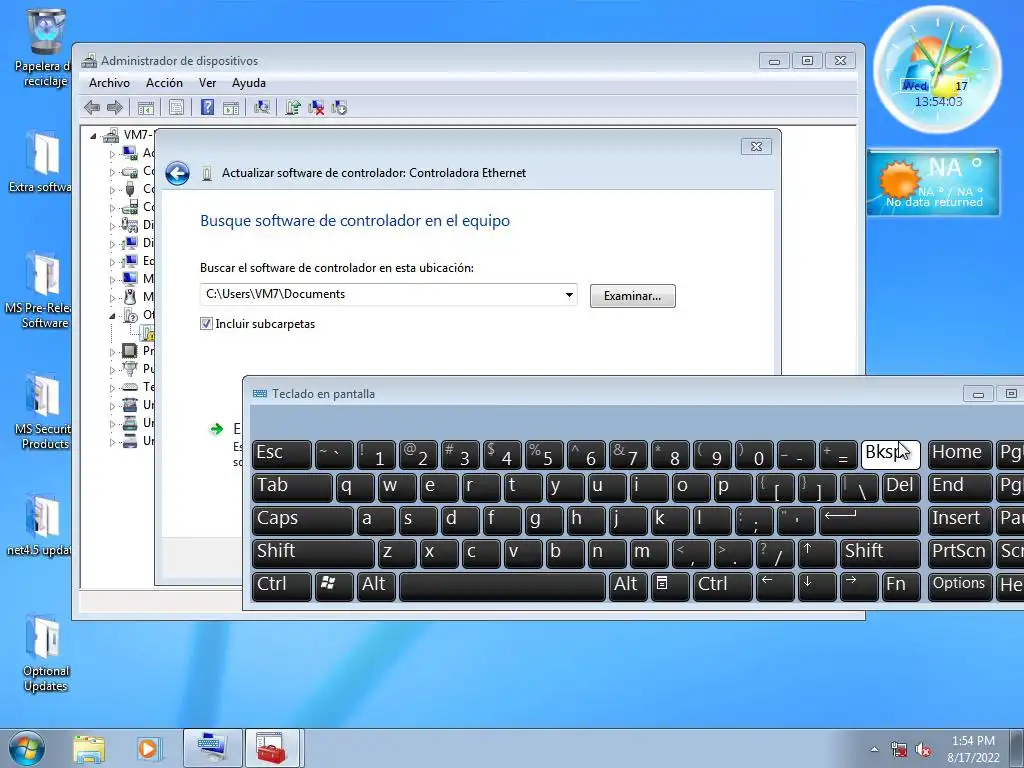Image resolution: width=1024 pixels, height=768 pixels.
Task: Toggle the action pane toolbar icon
Action: point(231,108)
